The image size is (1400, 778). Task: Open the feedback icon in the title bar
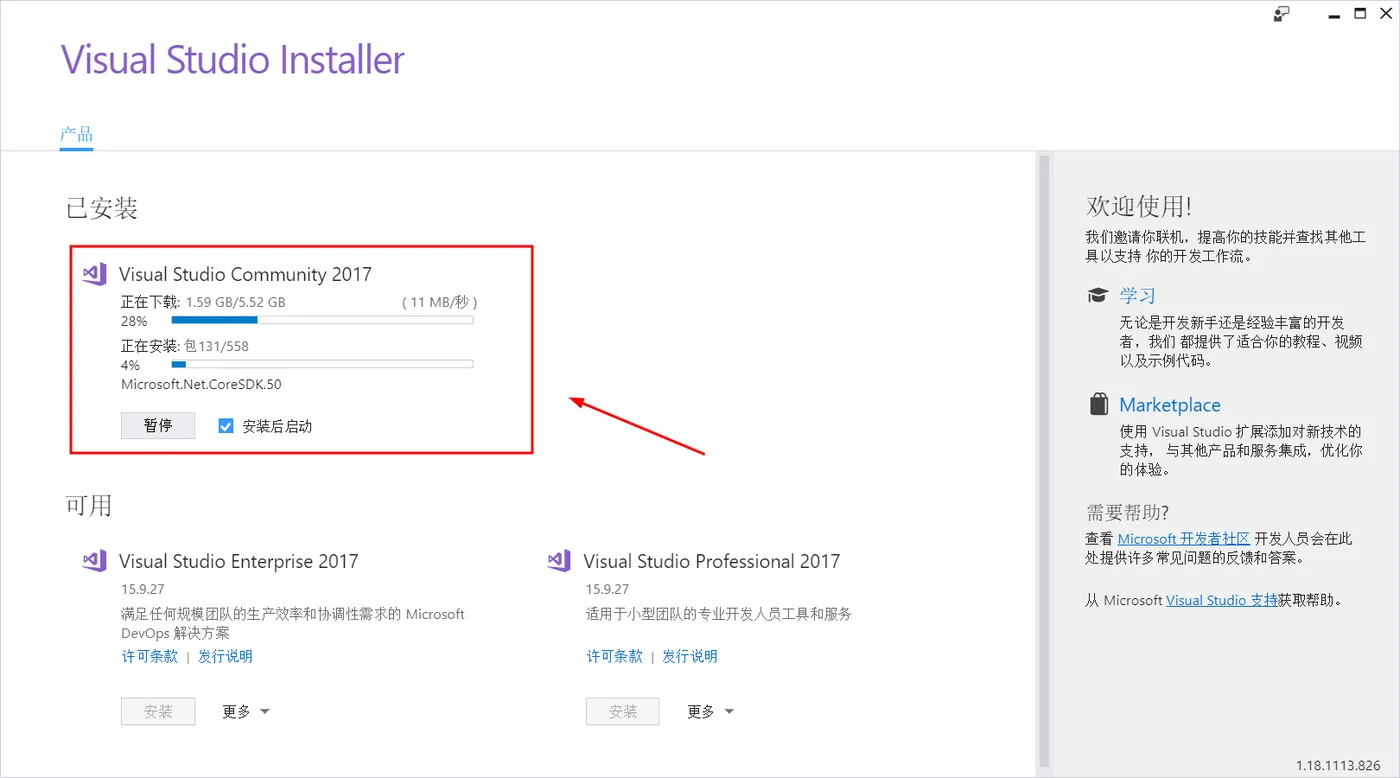pos(1281,13)
